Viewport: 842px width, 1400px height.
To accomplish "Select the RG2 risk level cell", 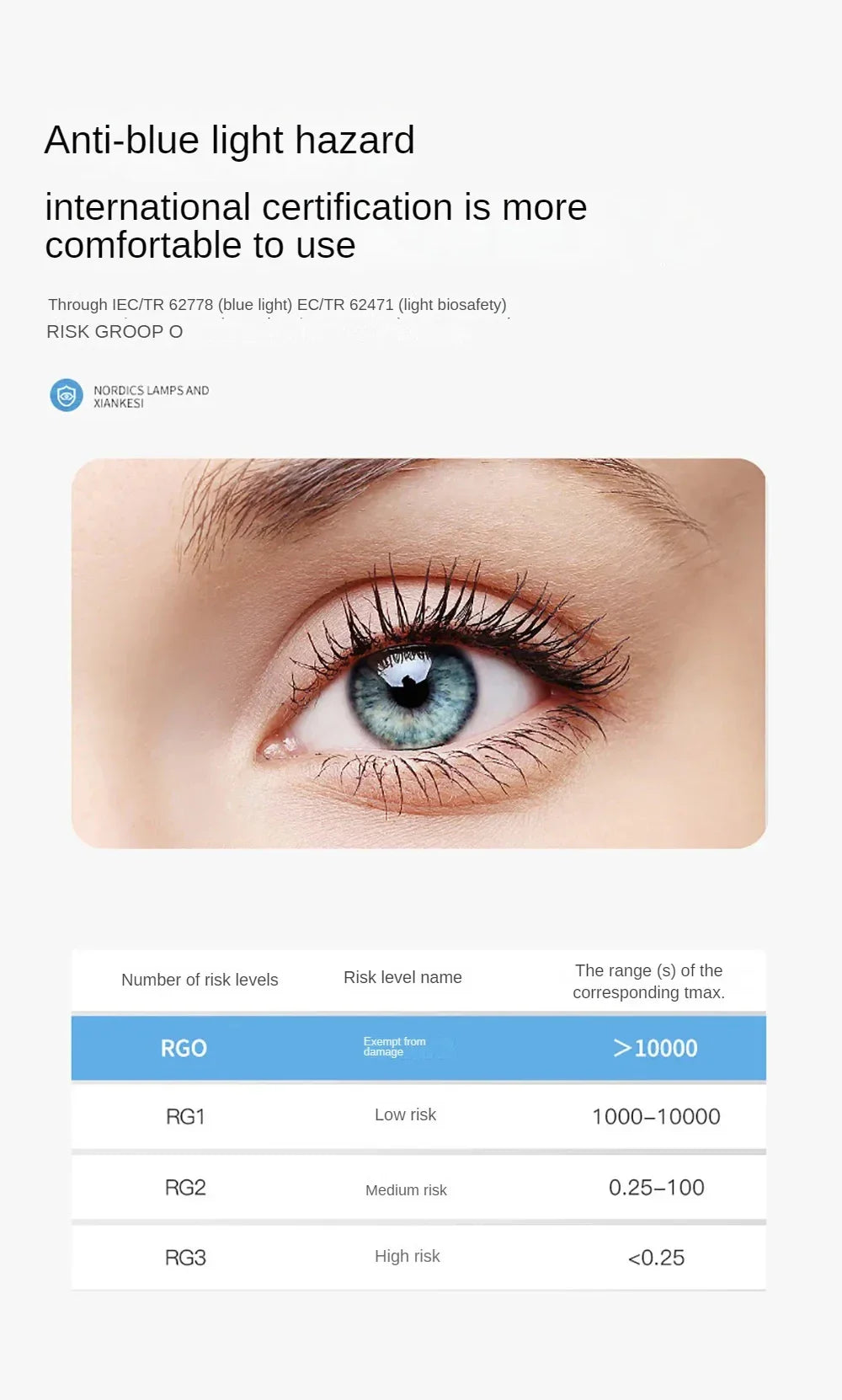I will coord(185,1188).
